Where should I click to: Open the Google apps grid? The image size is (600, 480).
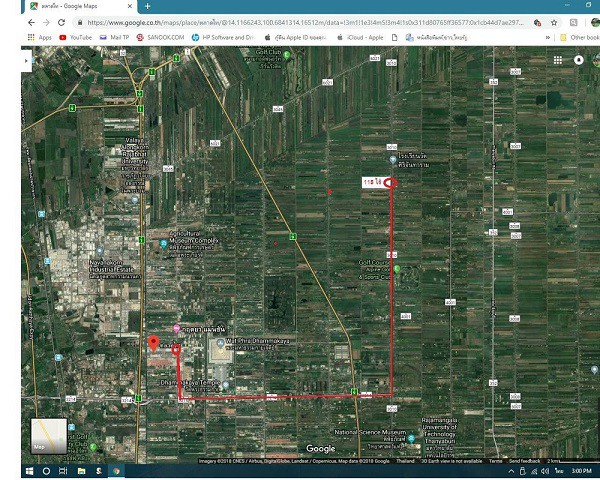point(558,60)
